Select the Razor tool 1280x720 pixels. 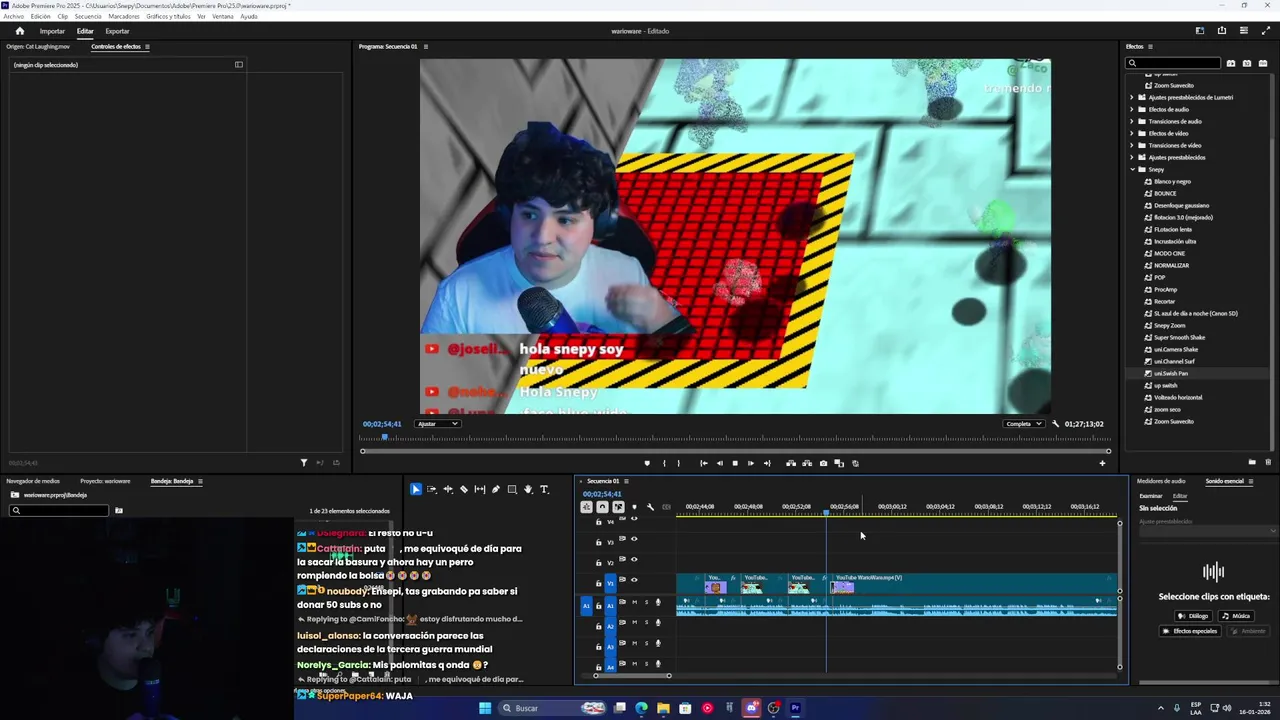464,489
